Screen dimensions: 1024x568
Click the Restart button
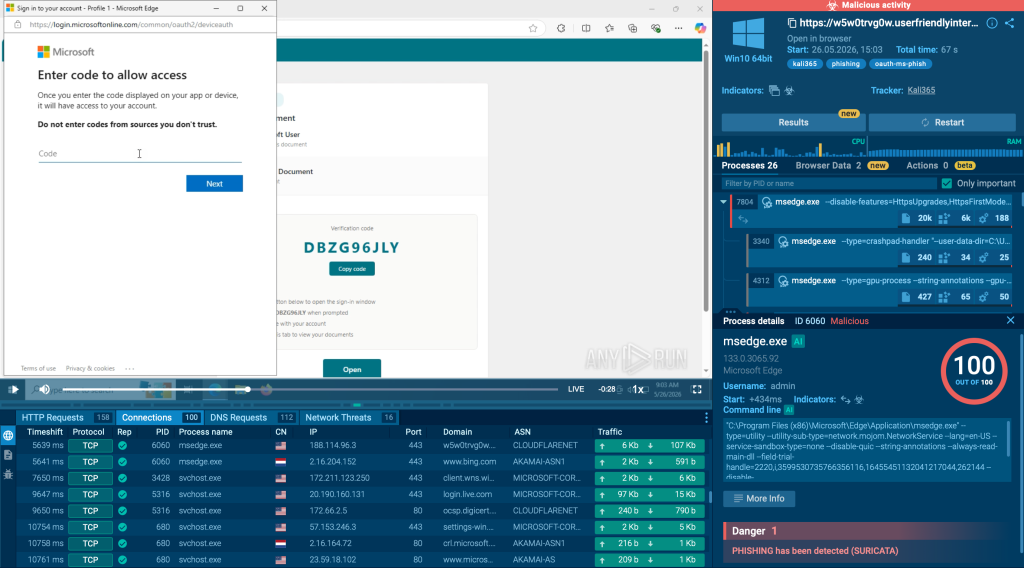[x=942, y=123]
